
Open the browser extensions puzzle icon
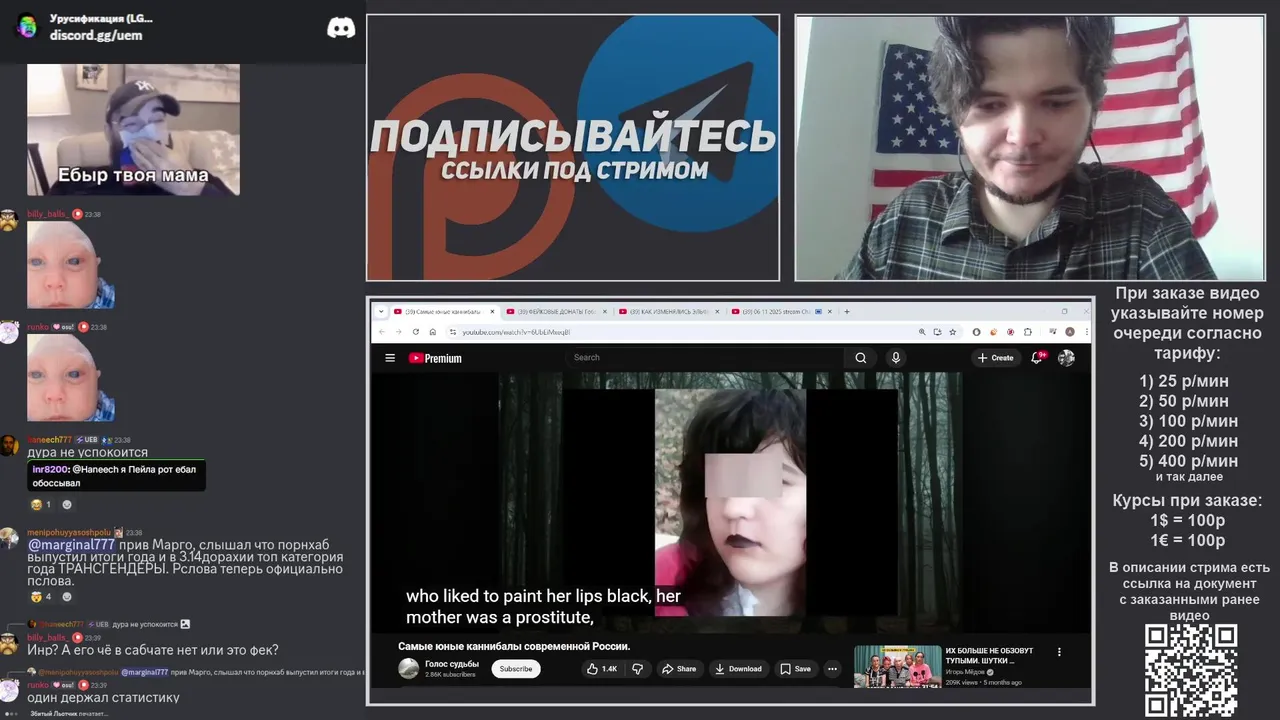pos(1028,332)
